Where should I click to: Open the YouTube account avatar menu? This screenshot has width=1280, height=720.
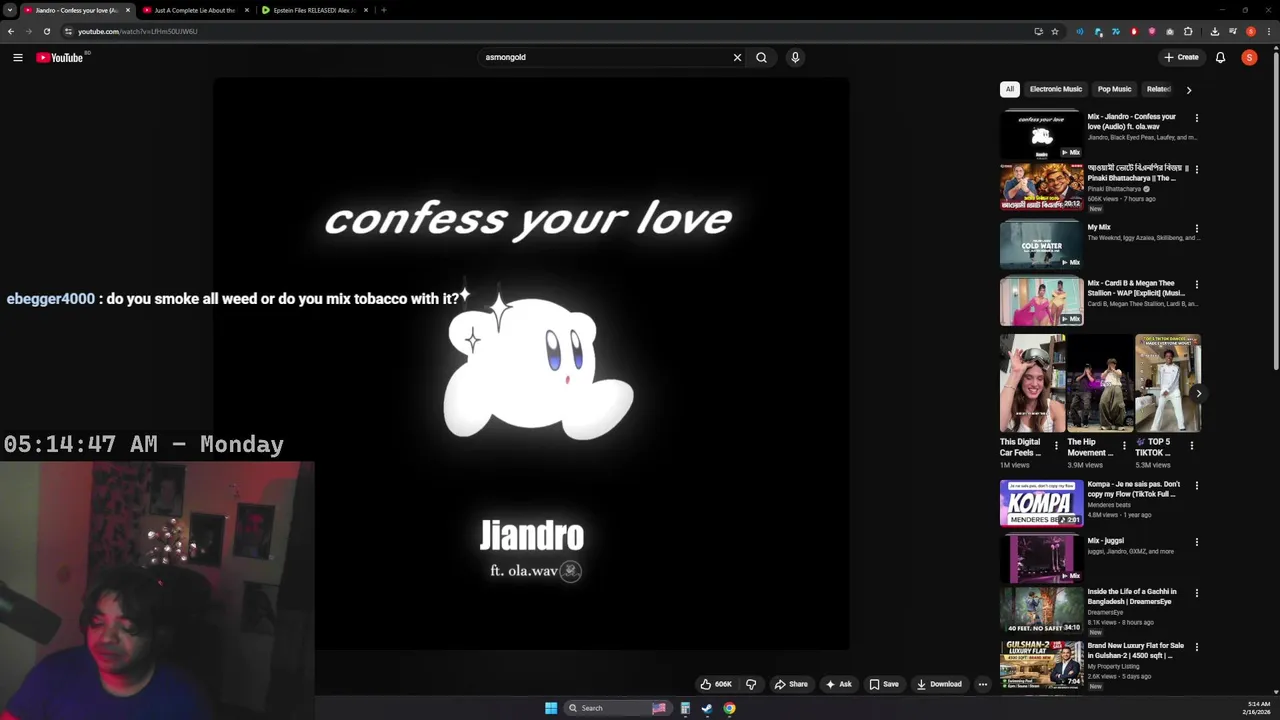coord(1249,57)
